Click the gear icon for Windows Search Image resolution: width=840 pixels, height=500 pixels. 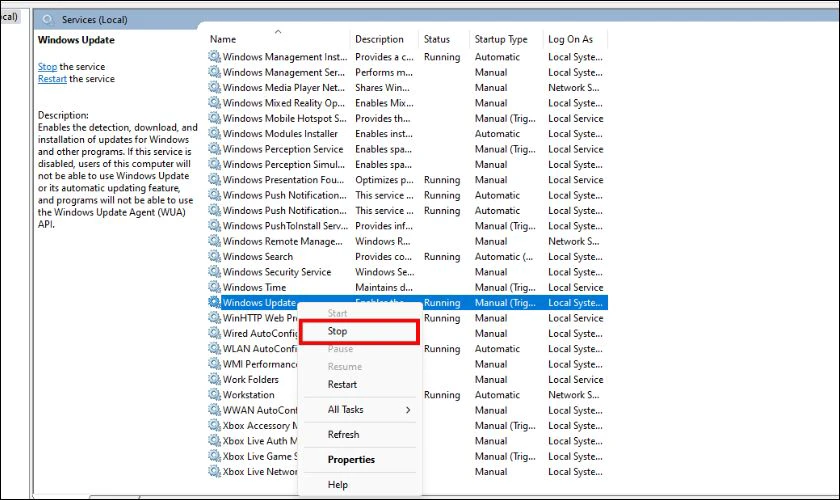click(214, 256)
